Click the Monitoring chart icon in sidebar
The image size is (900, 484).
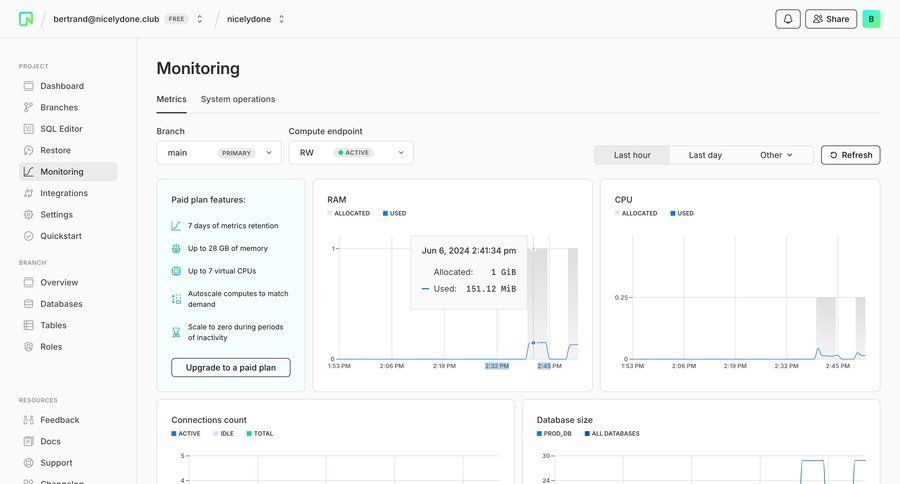pos(29,172)
